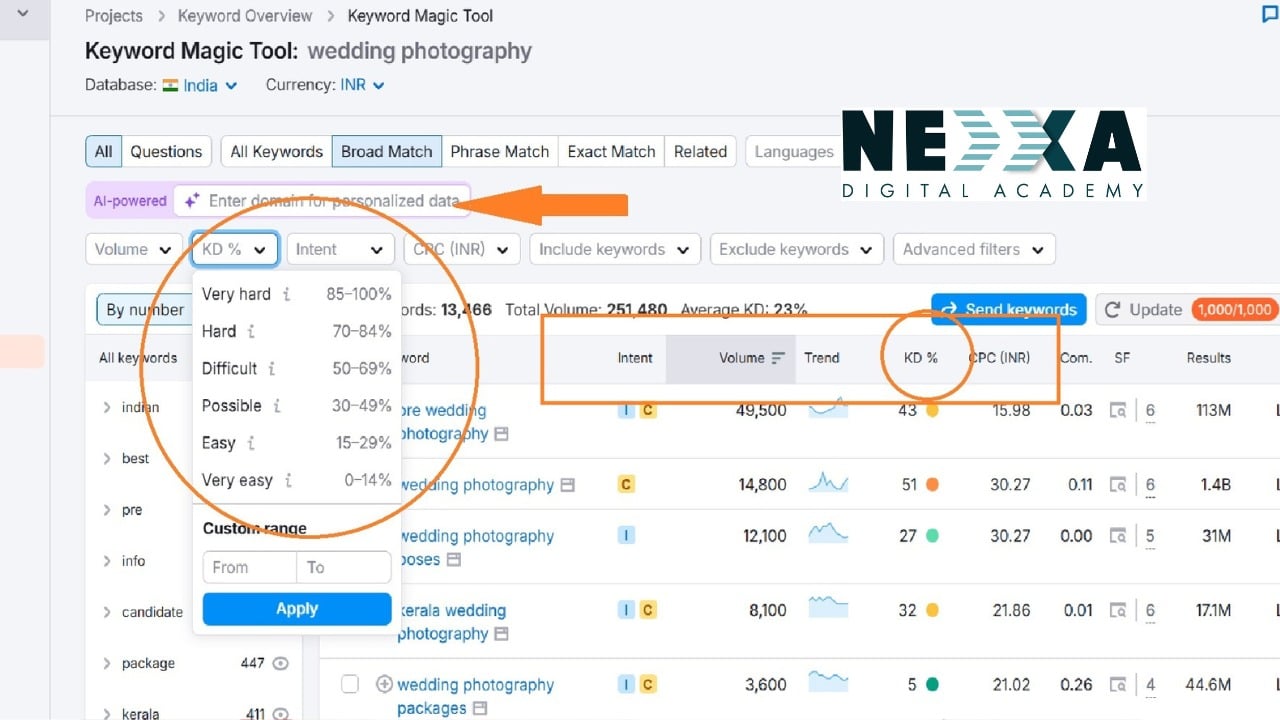
Task: Click From custom range field
Action: (250, 567)
